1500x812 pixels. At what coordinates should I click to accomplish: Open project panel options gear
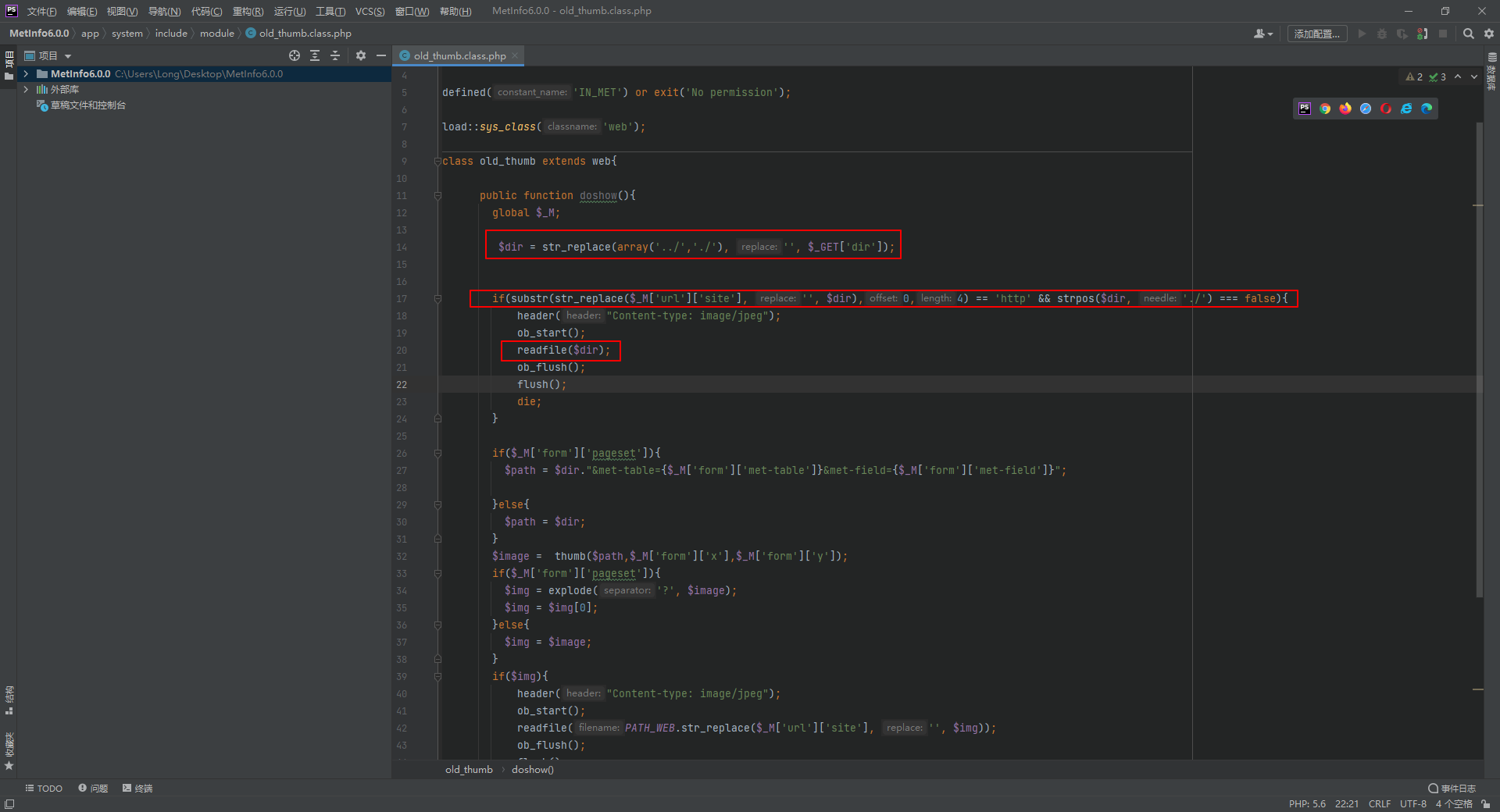coord(361,55)
